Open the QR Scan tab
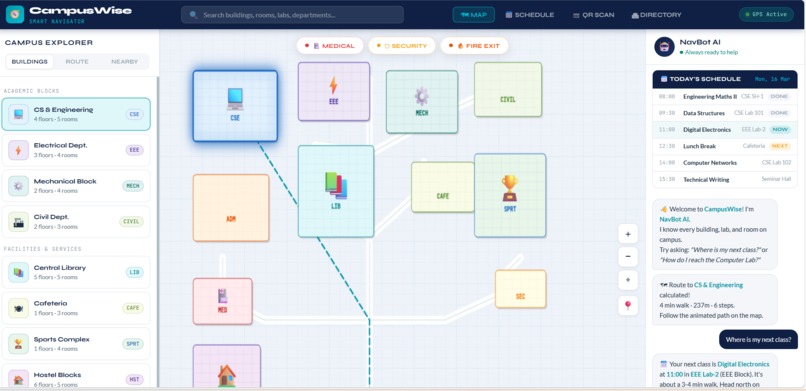Screen dimensions: 806x391 [593, 15]
